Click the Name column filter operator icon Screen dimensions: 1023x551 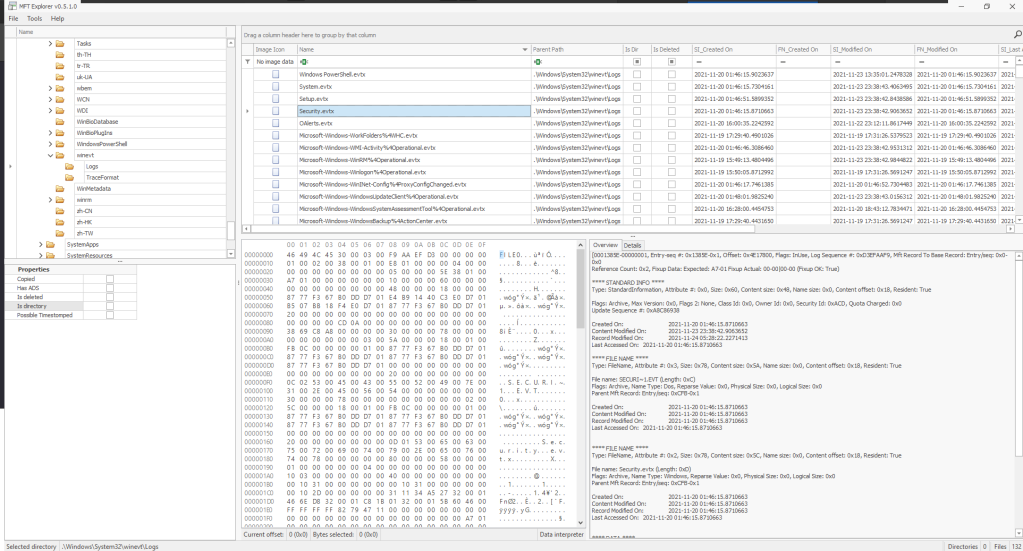(x=301, y=61)
